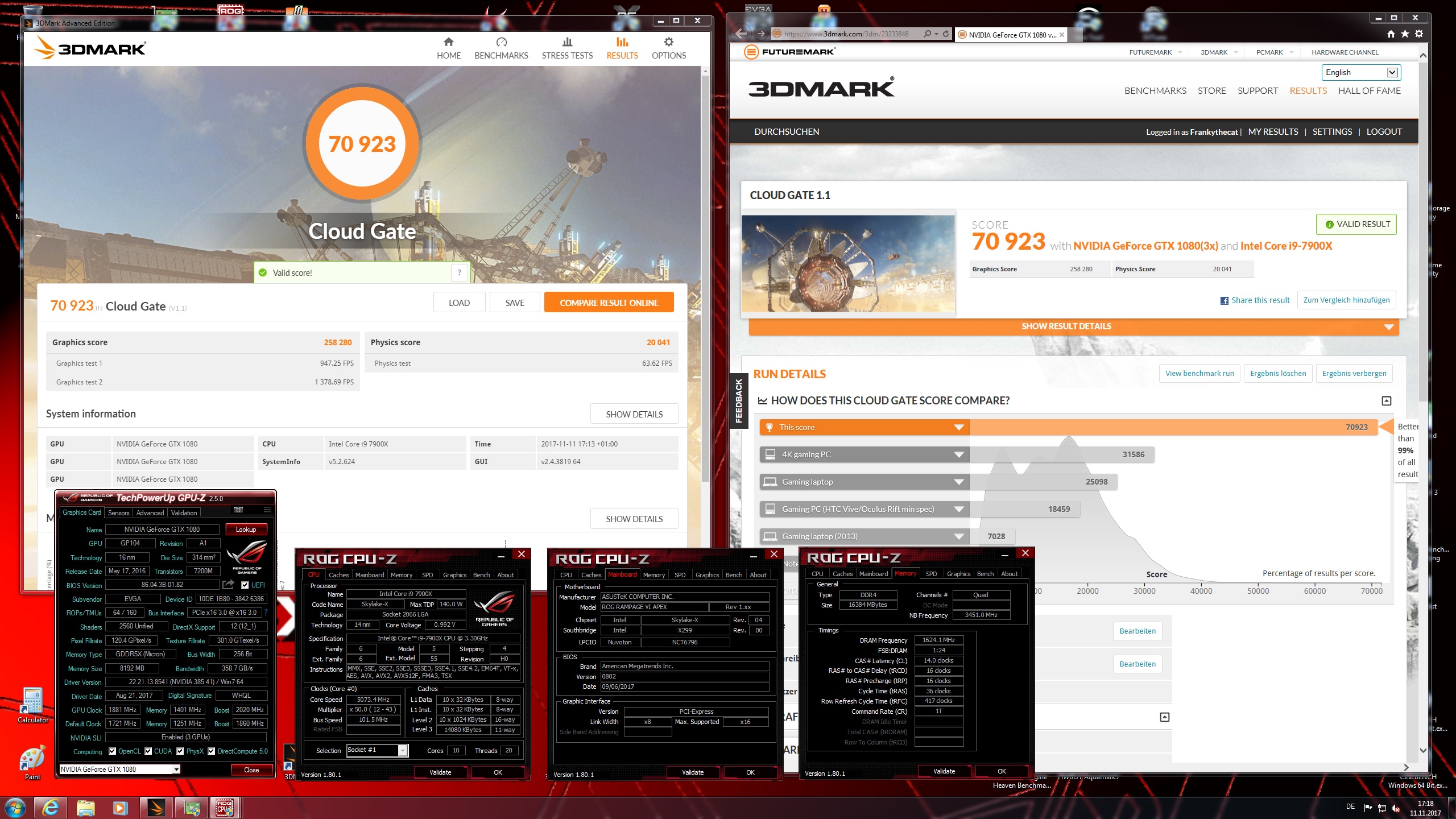Click browser forward arrow button
The width and height of the screenshot is (1456, 819).
point(761,34)
